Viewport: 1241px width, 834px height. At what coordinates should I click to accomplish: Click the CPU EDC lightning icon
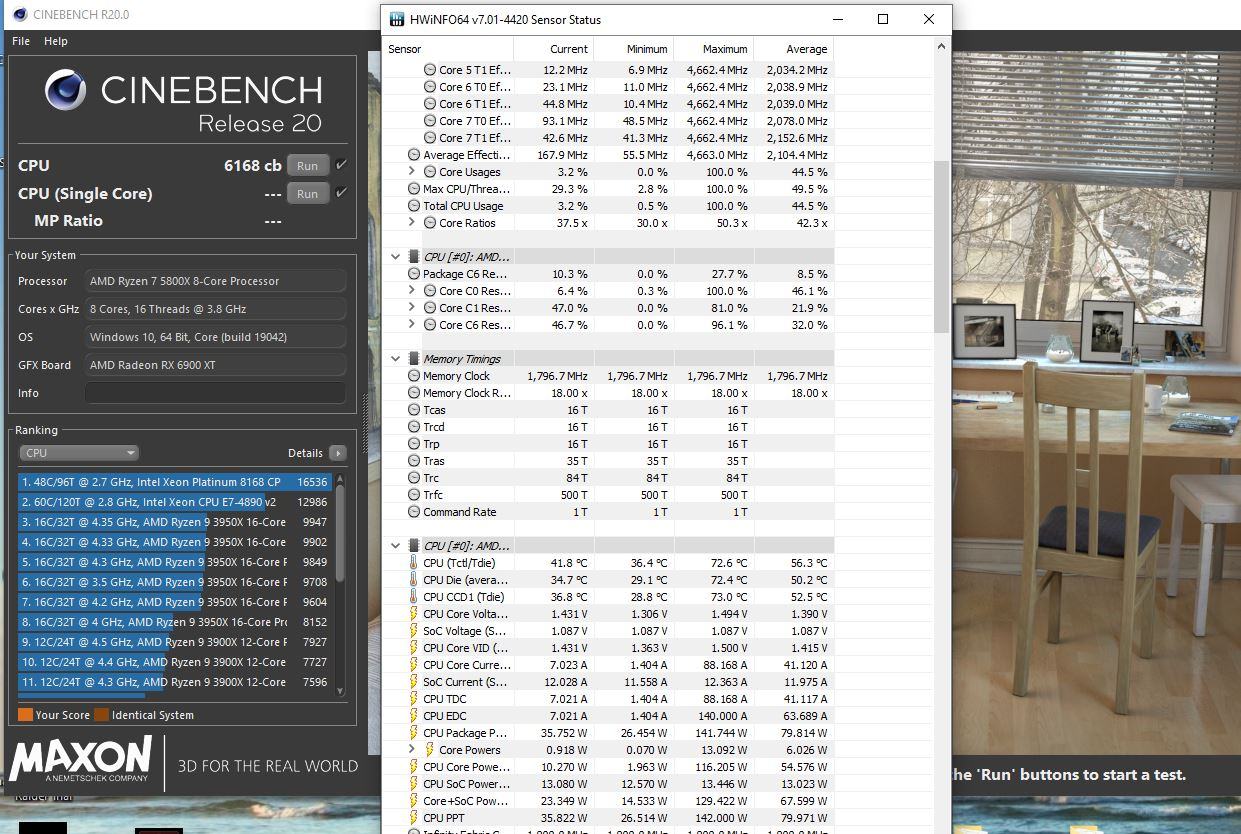[413, 716]
